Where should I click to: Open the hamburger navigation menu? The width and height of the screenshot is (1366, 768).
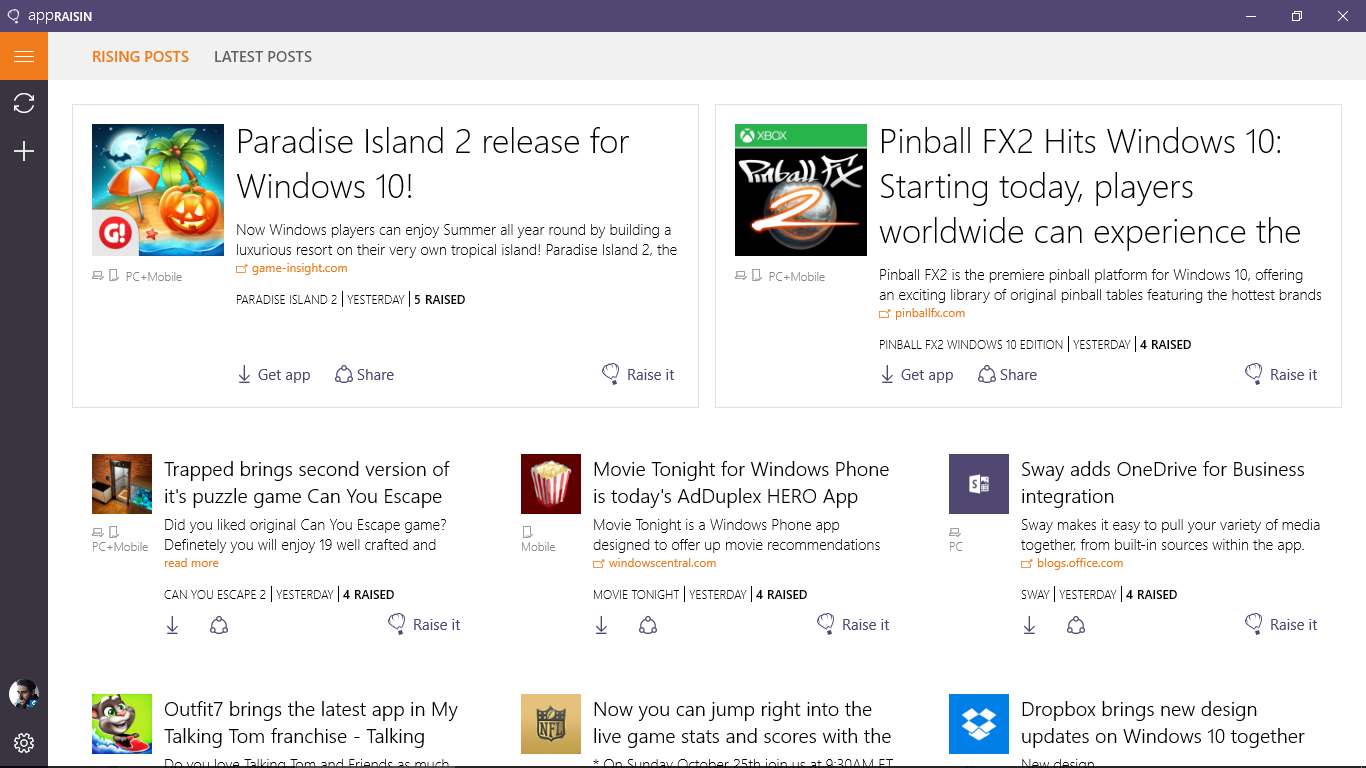coord(24,56)
